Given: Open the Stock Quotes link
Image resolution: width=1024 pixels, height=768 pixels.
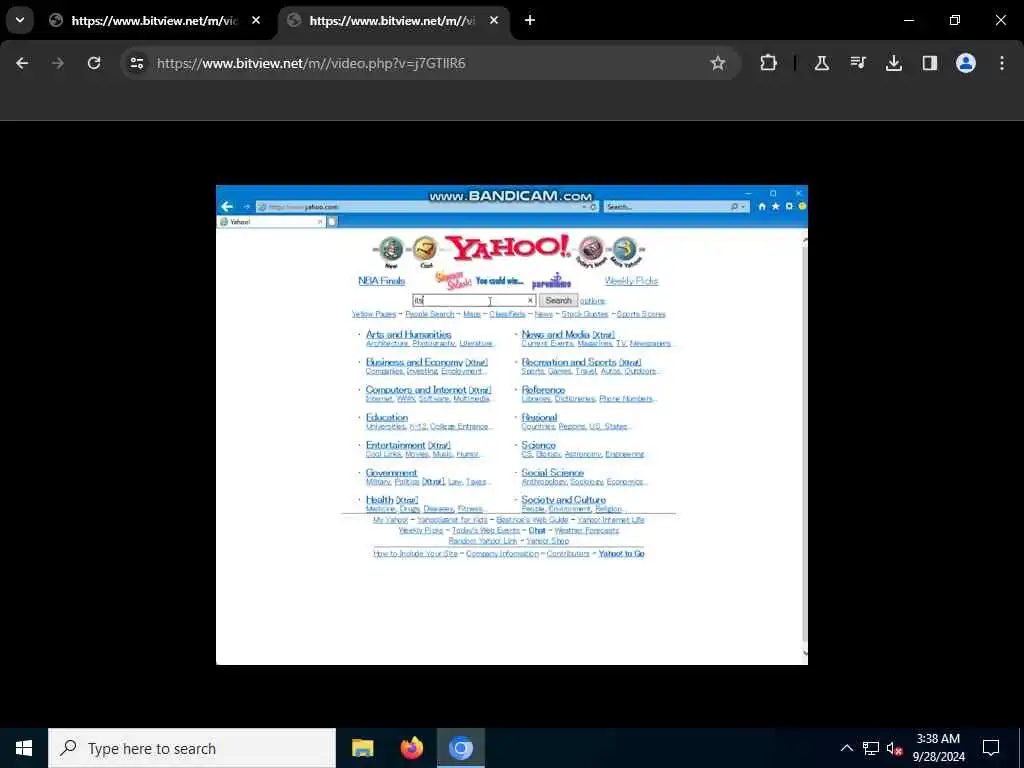Looking at the screenshot, I should click(584, 314).
